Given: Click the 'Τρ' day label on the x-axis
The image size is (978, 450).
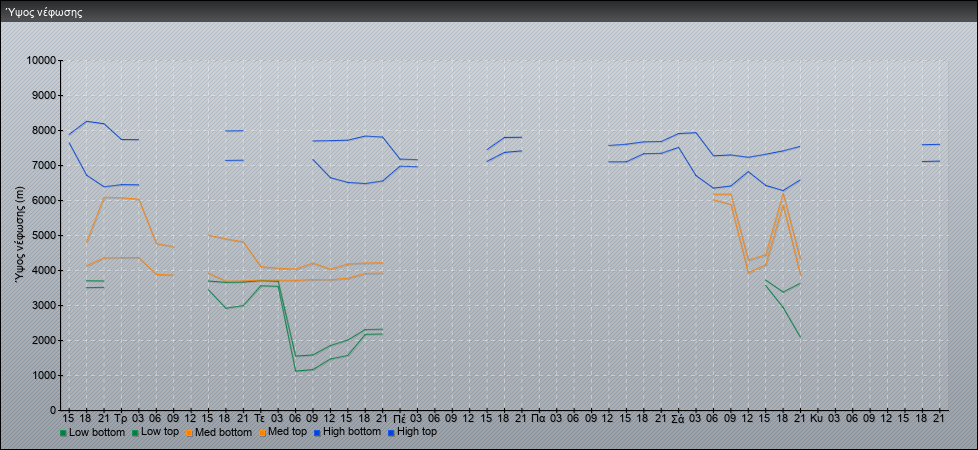Looking at the screenshot, I should coord(120,419).
